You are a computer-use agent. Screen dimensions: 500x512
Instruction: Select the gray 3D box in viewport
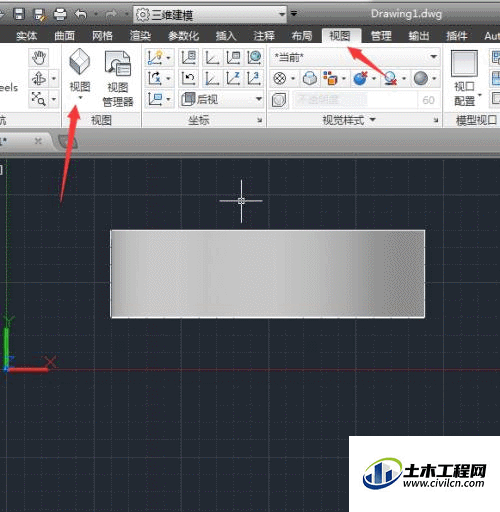click(x=267, y=274)
